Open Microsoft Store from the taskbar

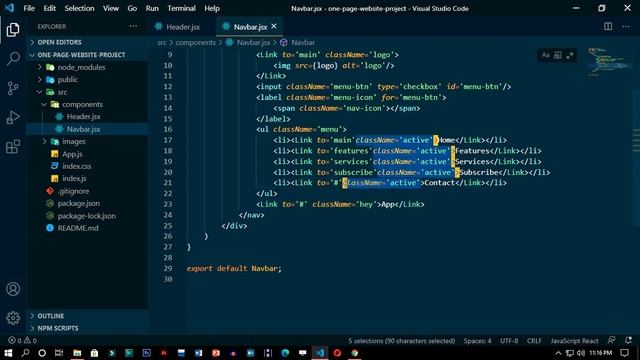[94, 353]
